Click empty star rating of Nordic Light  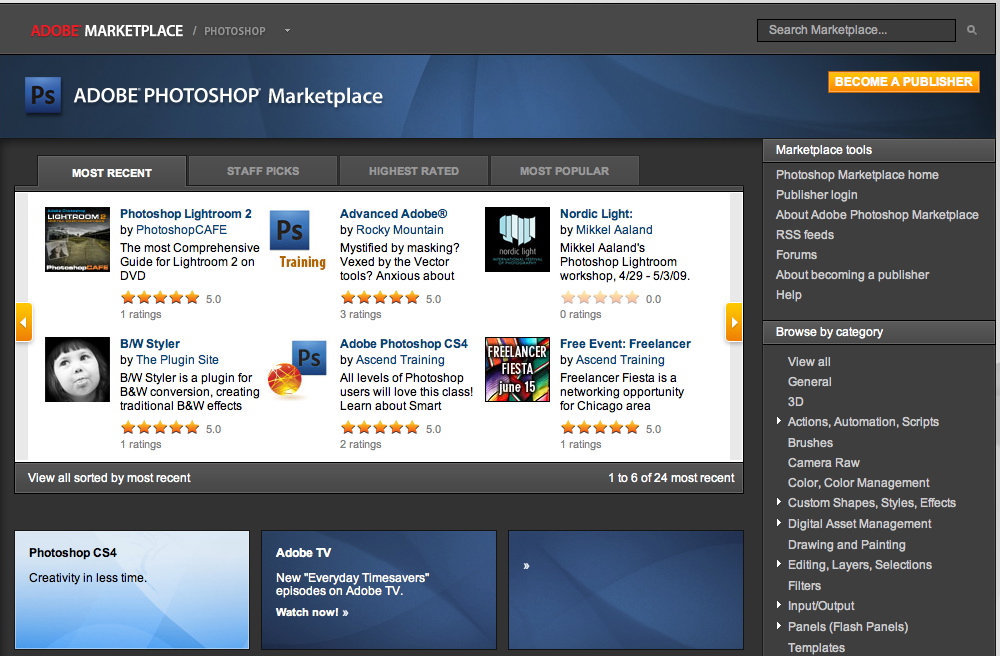click(600, 298)
